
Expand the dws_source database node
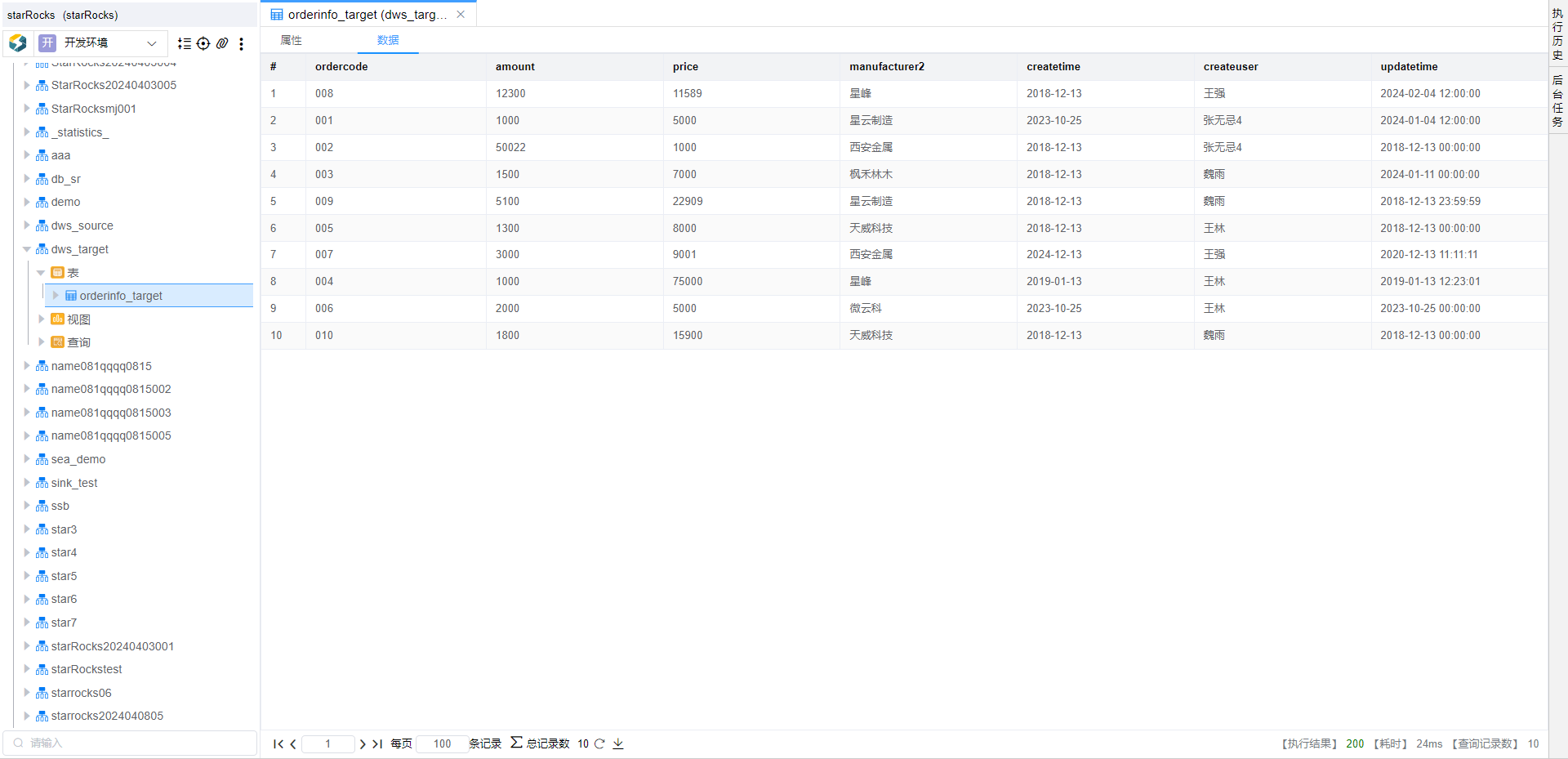pos(27,225)
